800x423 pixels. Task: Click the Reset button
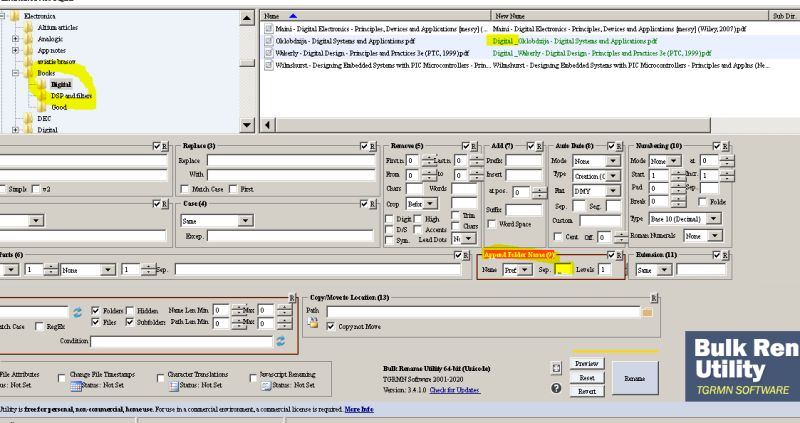pos(586,378)
